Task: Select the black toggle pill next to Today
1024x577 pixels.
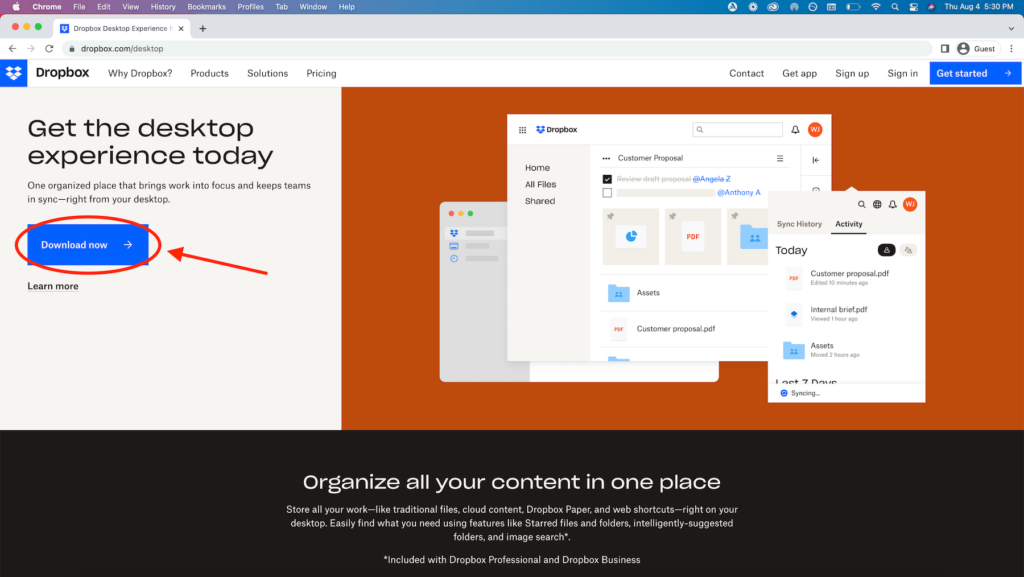Action: coord(886,250)
